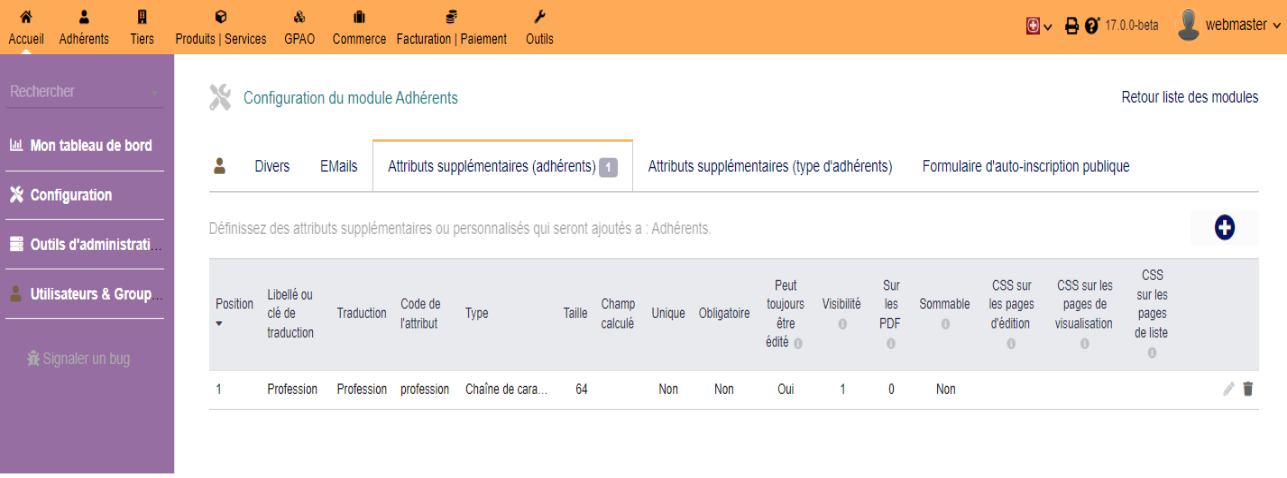Click the help icon beside version number

[x=1092, y=26]
